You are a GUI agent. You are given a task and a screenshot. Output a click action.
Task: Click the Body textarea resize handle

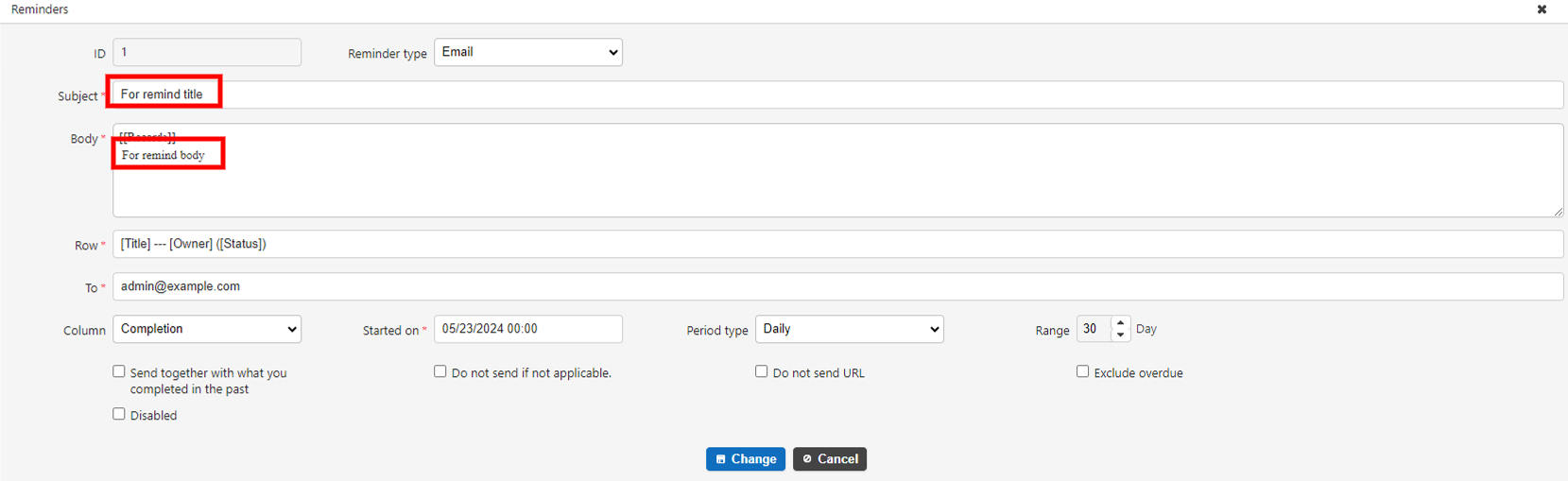click(1558, 212)
